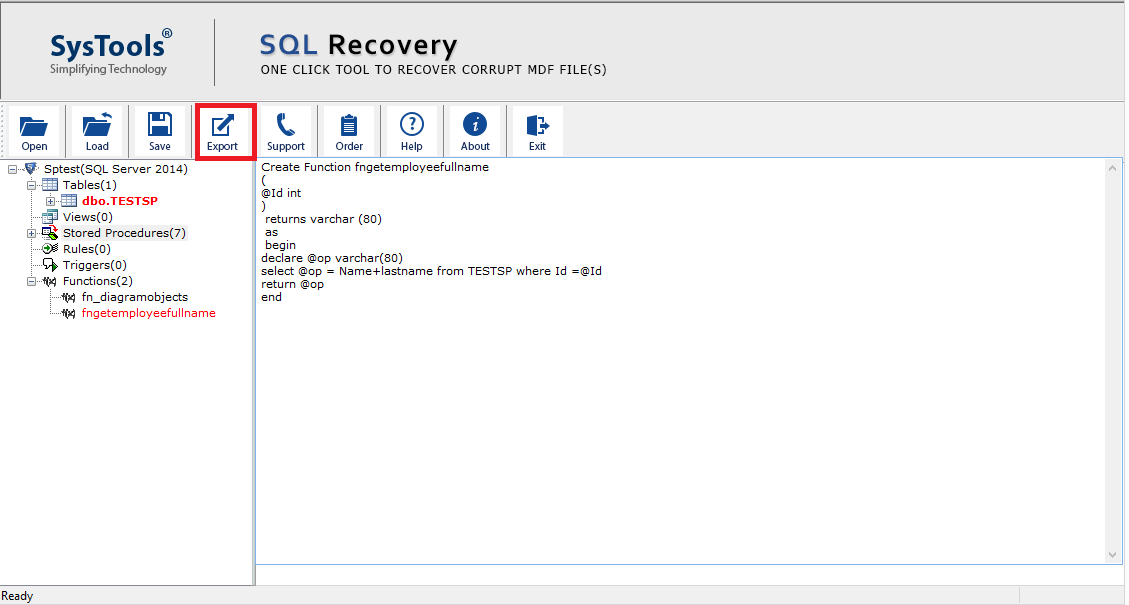
Task: Collapse the Functions(2) tree node
Action: (32, 281)
